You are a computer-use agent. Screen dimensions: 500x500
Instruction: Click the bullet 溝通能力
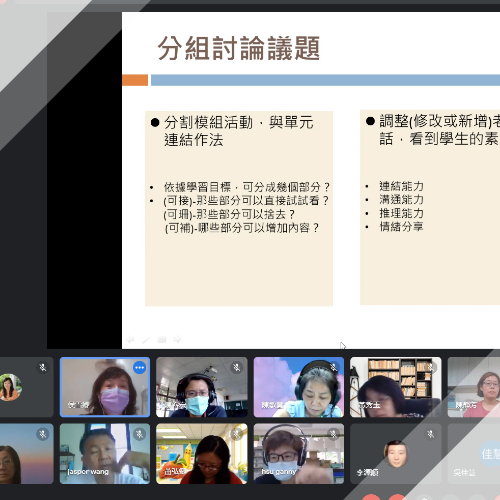(x=401, y=200)
